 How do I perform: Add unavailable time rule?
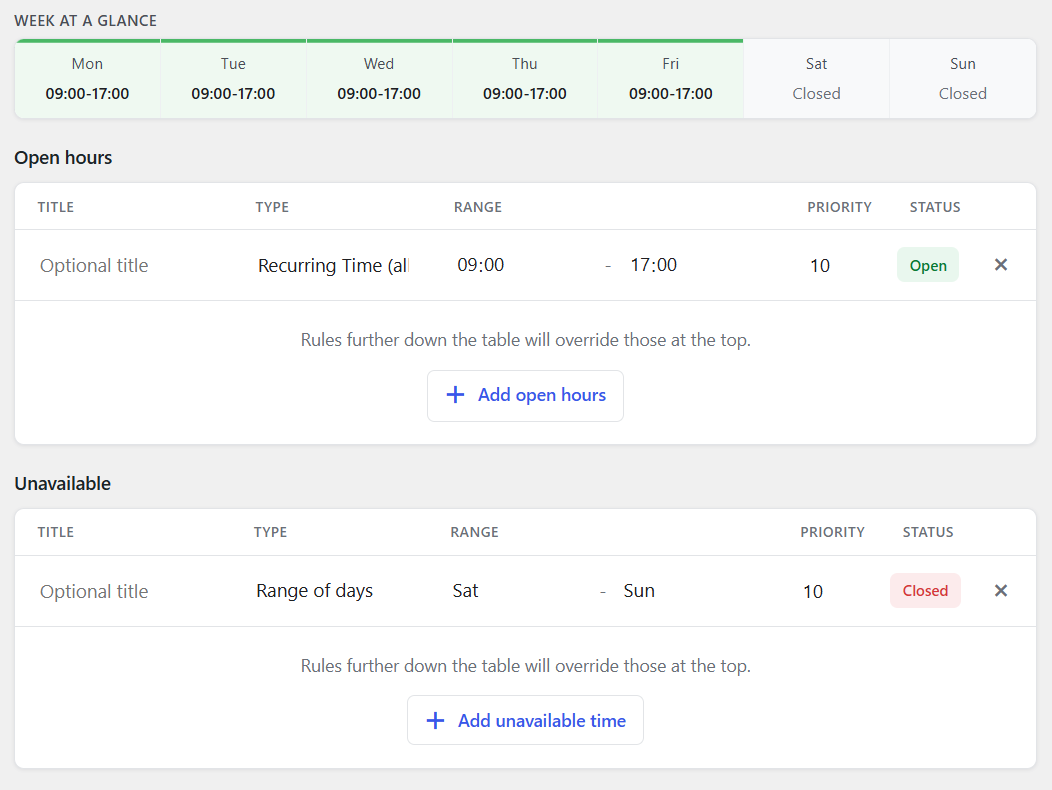[x=525, y=720]
